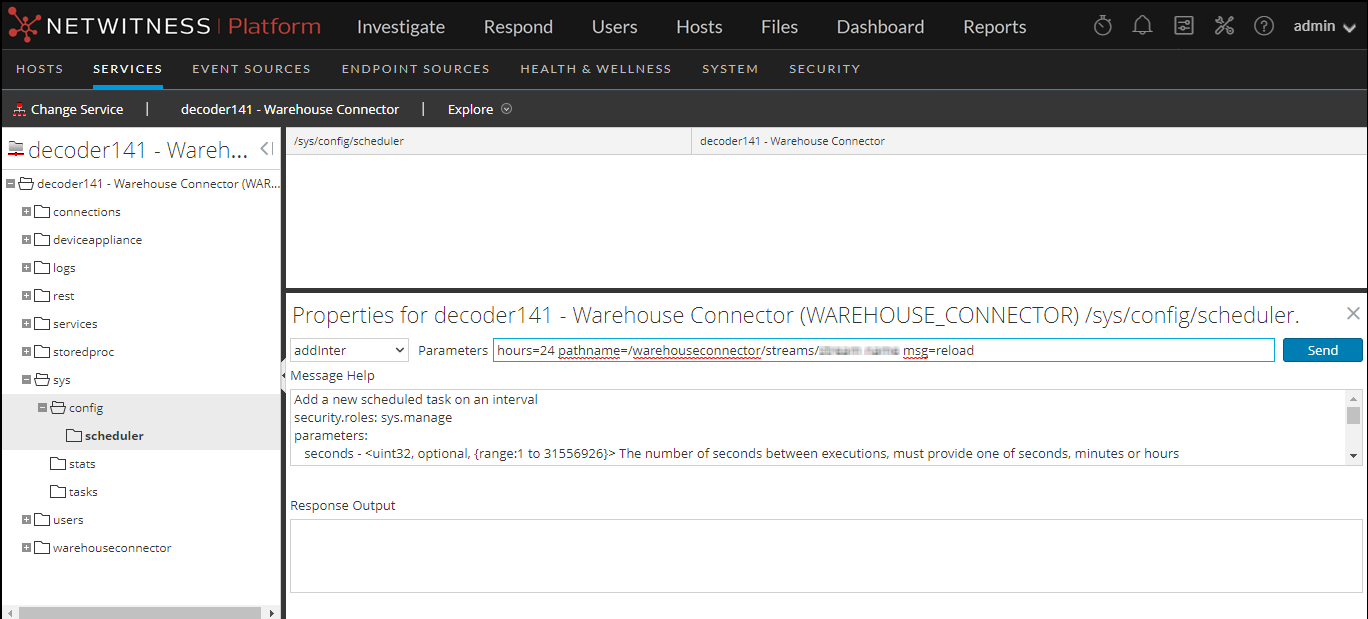Close the Properties panel with X

(1353, 314)
